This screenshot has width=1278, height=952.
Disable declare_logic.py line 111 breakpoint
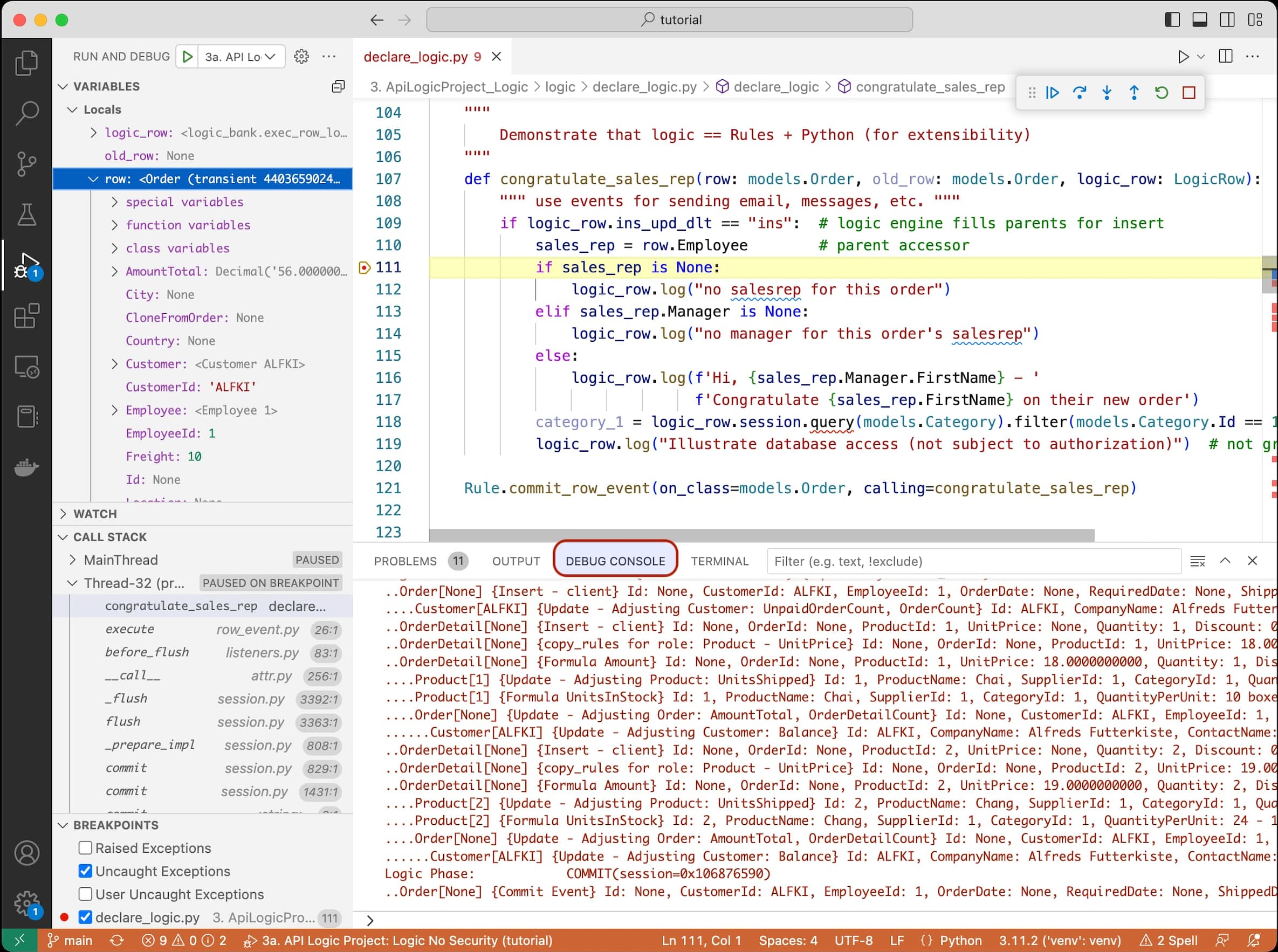point(85,917)
